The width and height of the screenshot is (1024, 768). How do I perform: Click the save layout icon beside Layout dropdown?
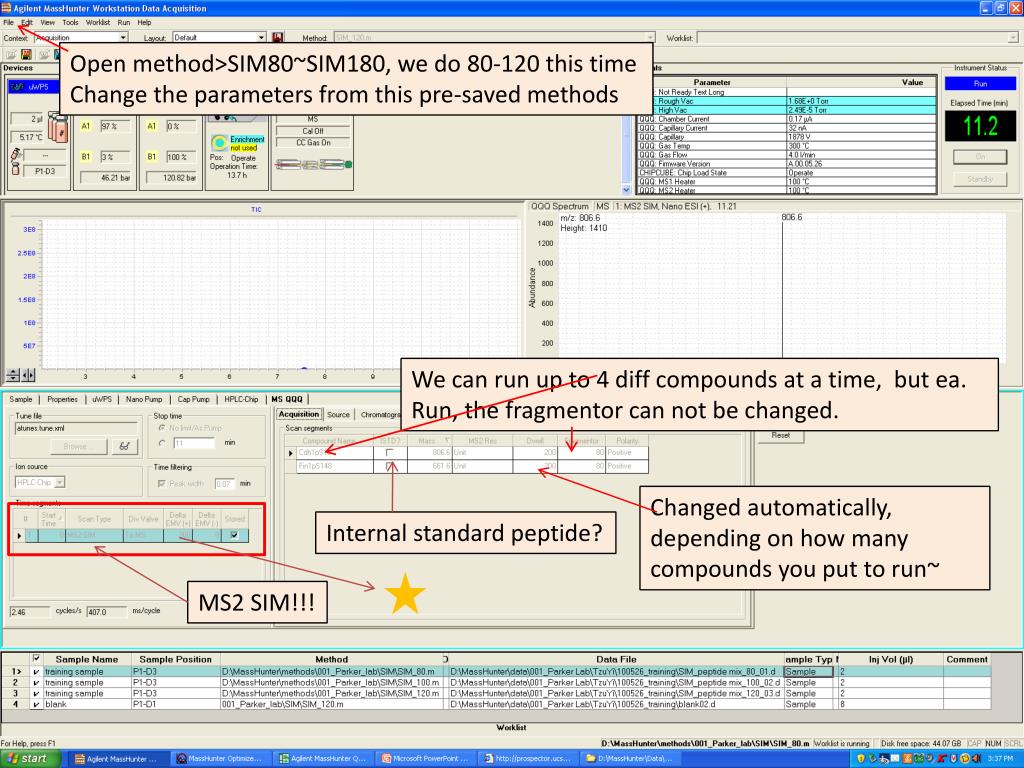pos(277,37)
